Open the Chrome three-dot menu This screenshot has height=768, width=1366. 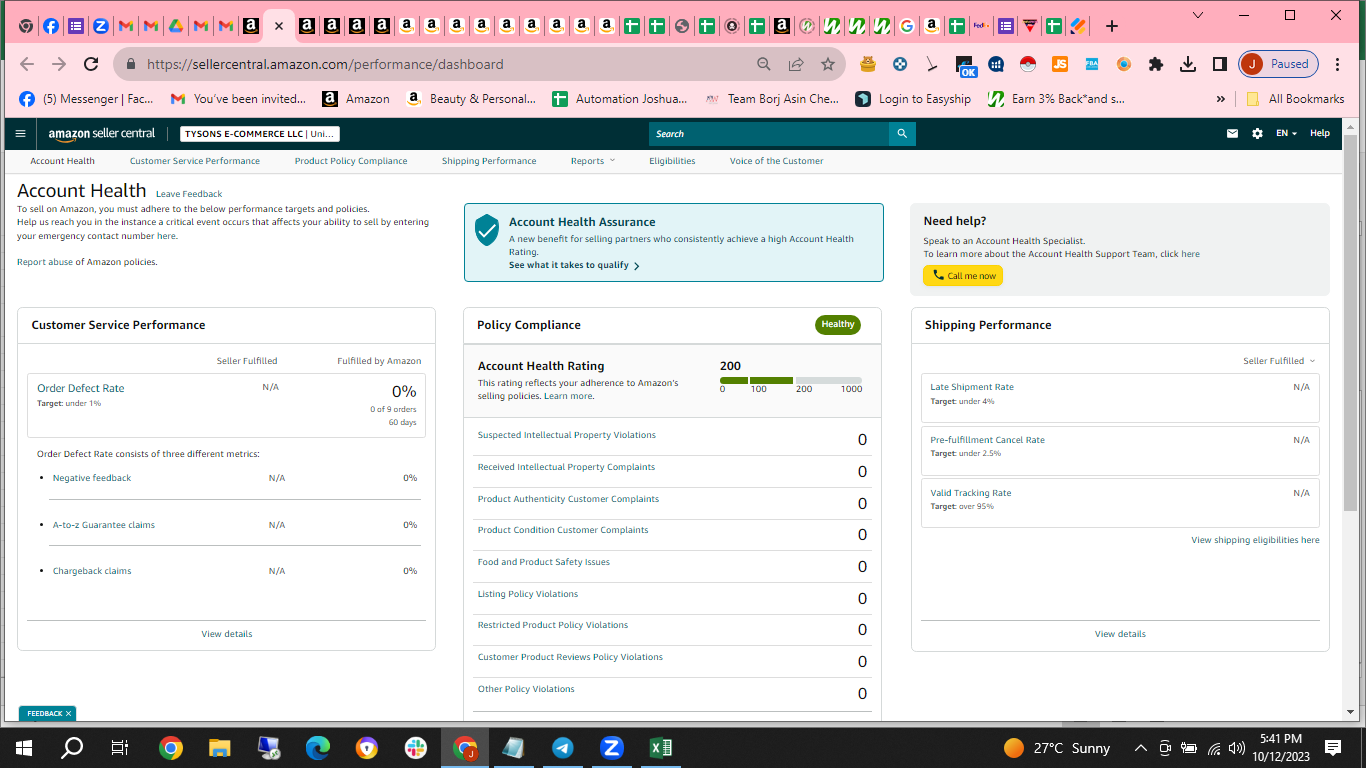click(1338, 64)
